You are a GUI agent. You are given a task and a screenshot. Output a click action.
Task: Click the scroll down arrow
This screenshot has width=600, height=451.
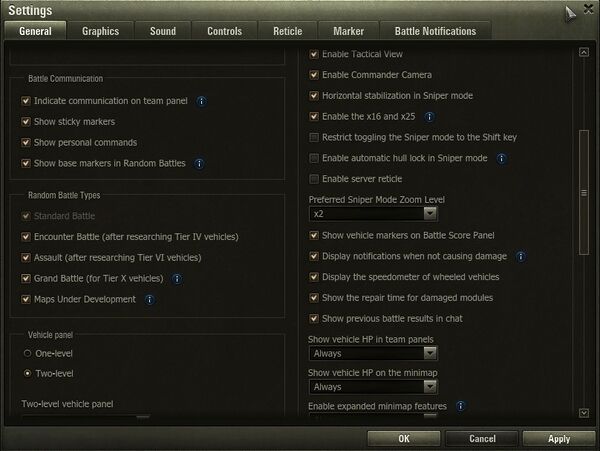click(x=584, y=413)
